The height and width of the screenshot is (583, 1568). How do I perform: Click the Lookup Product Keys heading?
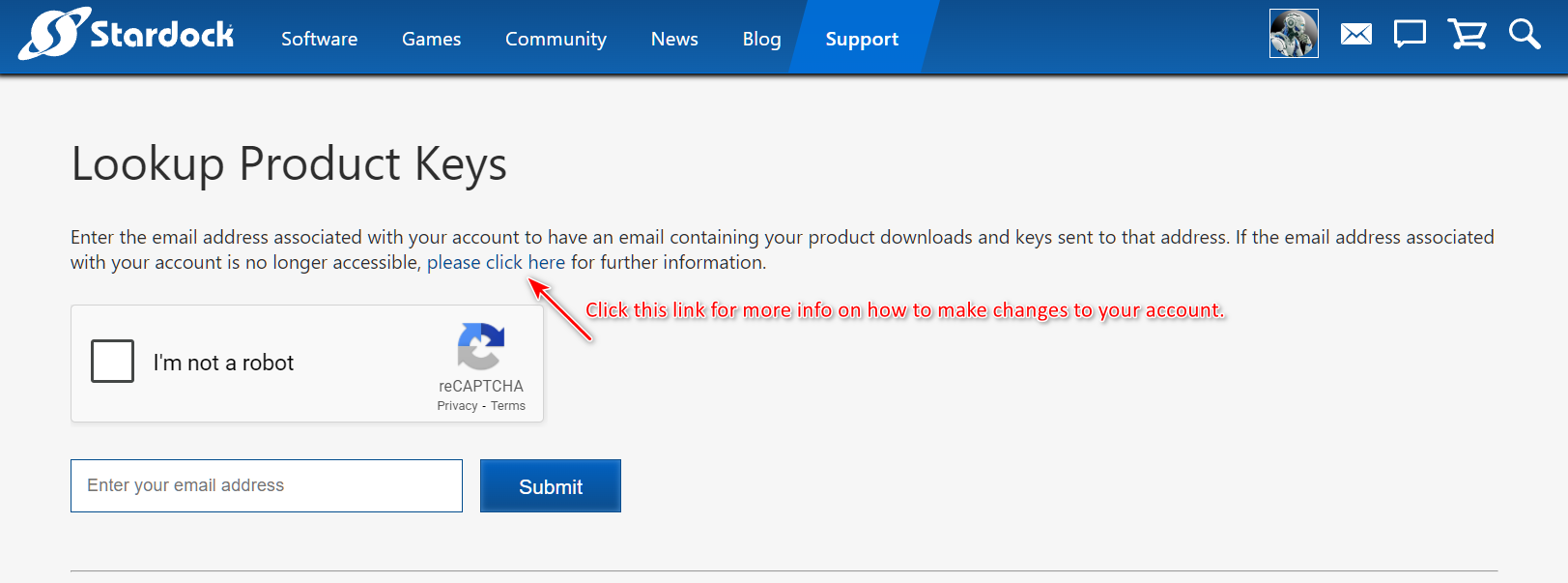289,163
